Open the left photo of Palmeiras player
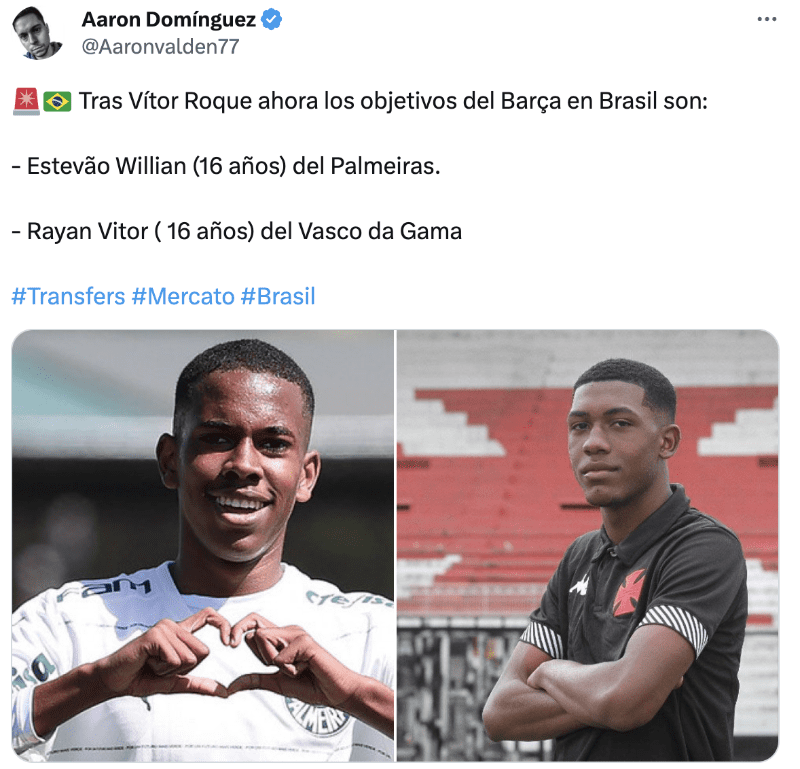The width and height of the screenshot is (800, 769). pyautogui.click(x=203, y=545)
